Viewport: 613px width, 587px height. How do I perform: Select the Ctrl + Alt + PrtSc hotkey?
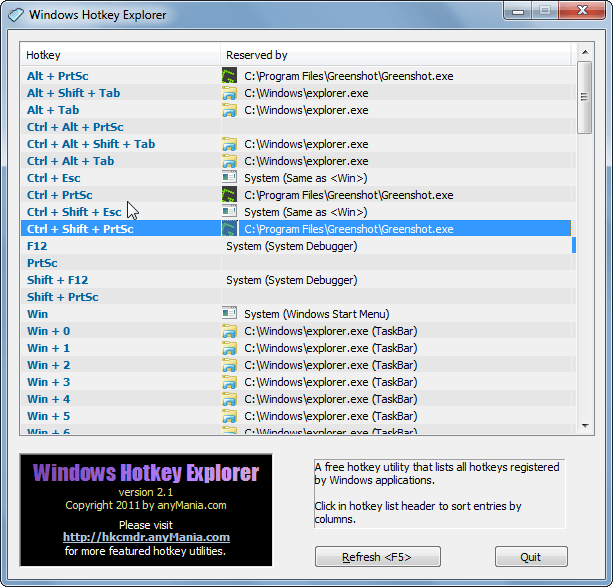tap(75, 127)
